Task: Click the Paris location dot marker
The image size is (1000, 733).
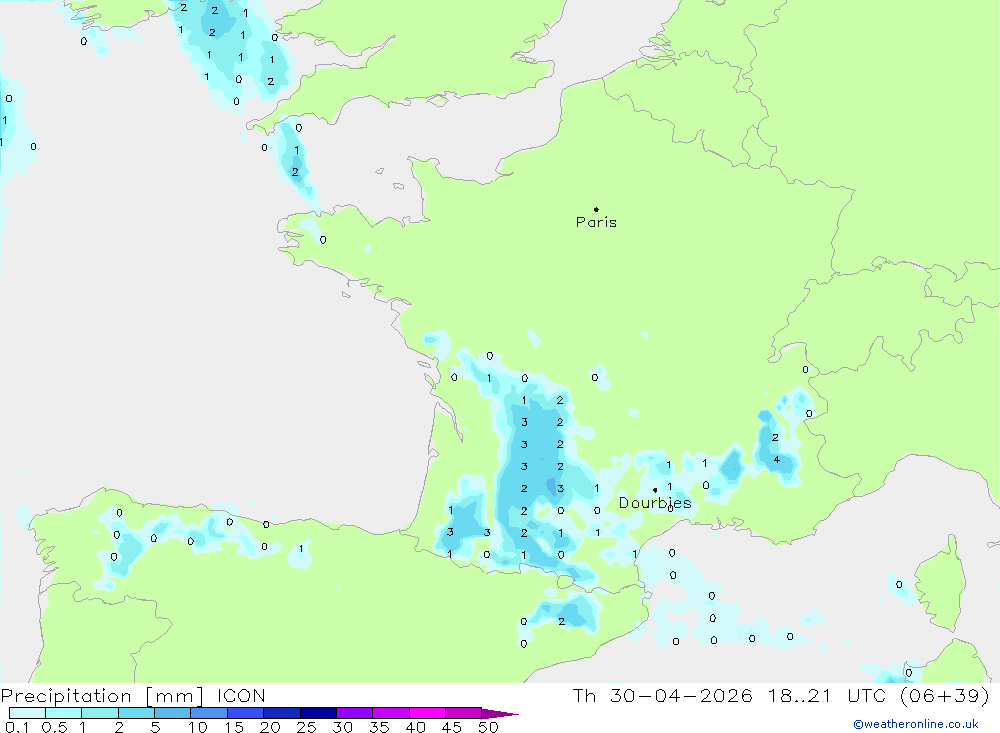Action: (596, 209)
